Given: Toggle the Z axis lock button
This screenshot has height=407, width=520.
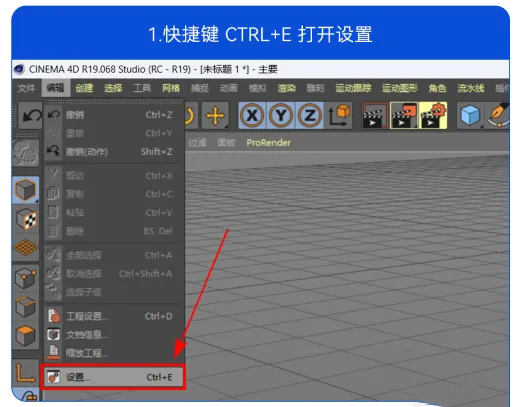Looking at the screenshot, I should coord(309,116).
